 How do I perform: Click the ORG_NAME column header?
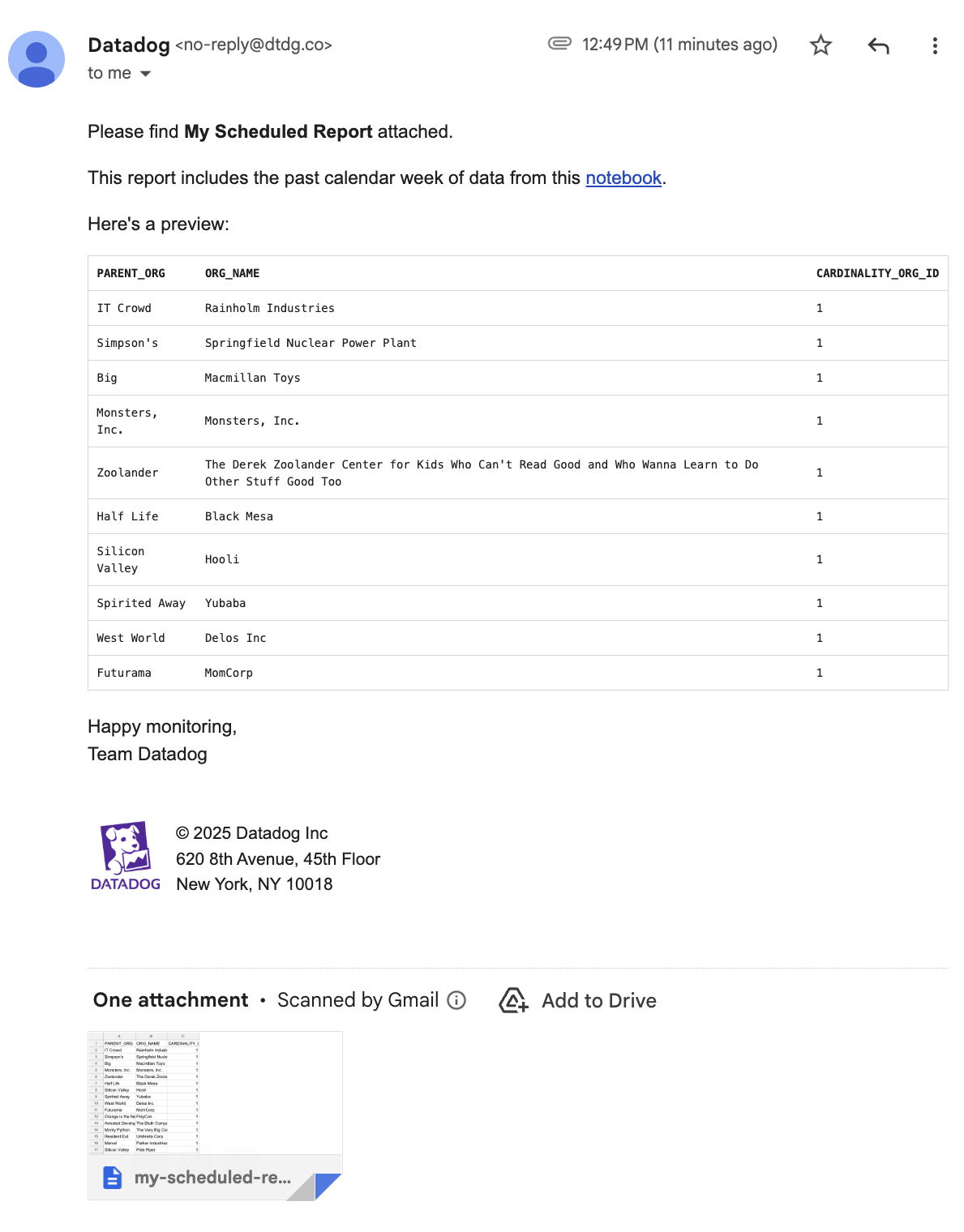point(232,274)
